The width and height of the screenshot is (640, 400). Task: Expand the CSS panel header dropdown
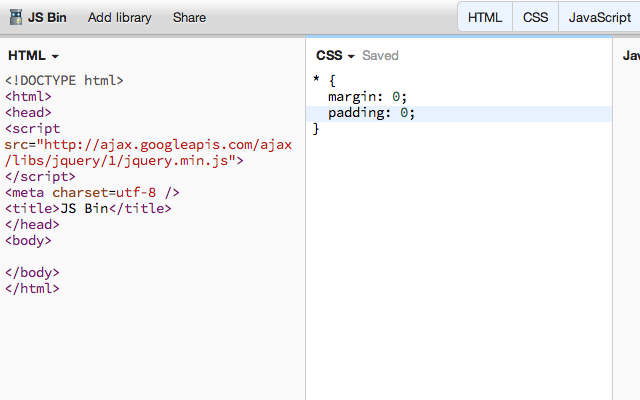335,56
